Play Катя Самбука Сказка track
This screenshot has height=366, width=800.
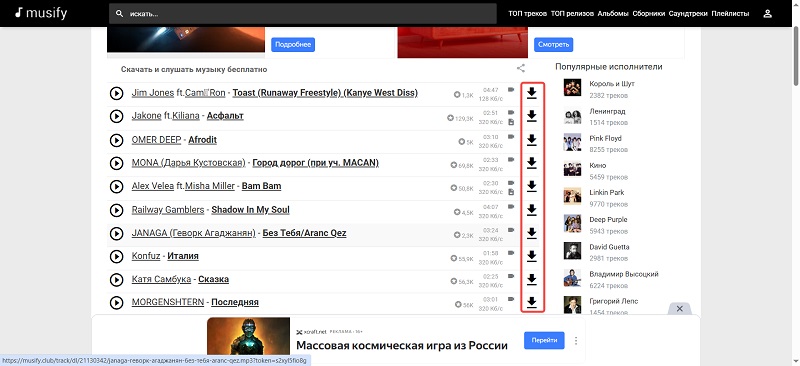pyautogui.click(x=116, y=280)
